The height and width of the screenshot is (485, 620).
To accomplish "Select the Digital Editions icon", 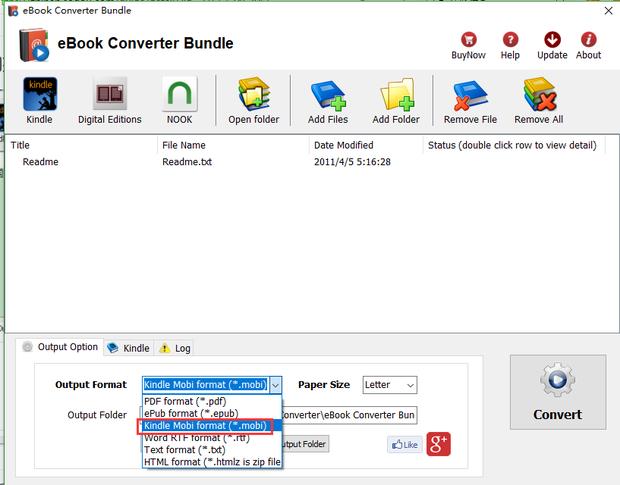I will click(x=110, y=94).
